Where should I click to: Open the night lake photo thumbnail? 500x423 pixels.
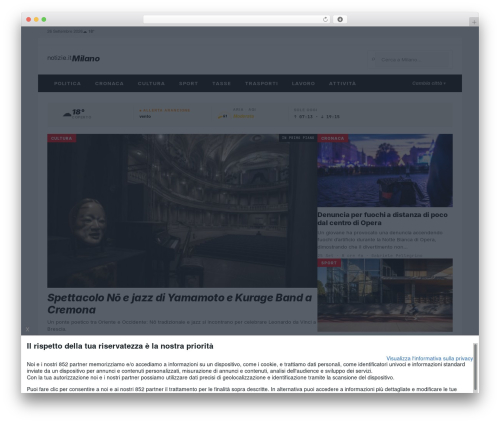[385, 171]
